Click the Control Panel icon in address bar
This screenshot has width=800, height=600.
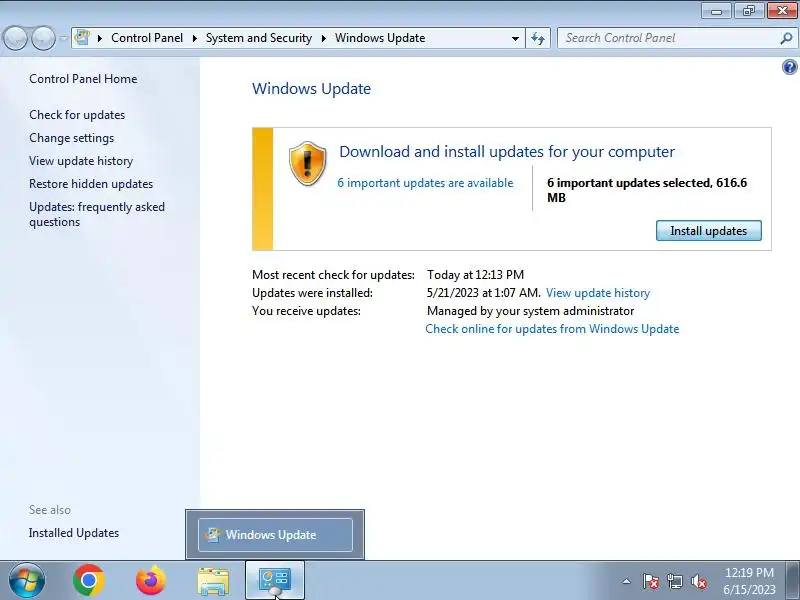click(x=82, y=38)
